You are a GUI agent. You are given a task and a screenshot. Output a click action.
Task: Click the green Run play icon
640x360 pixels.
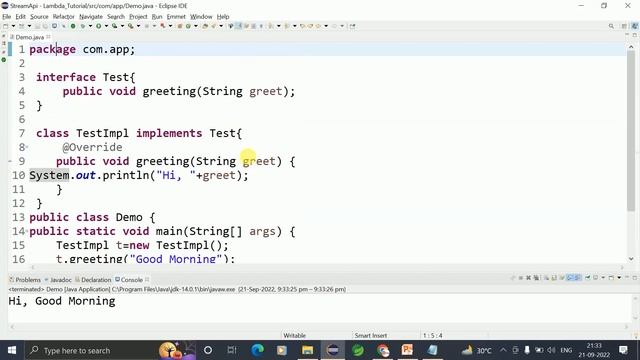(98, 26)
